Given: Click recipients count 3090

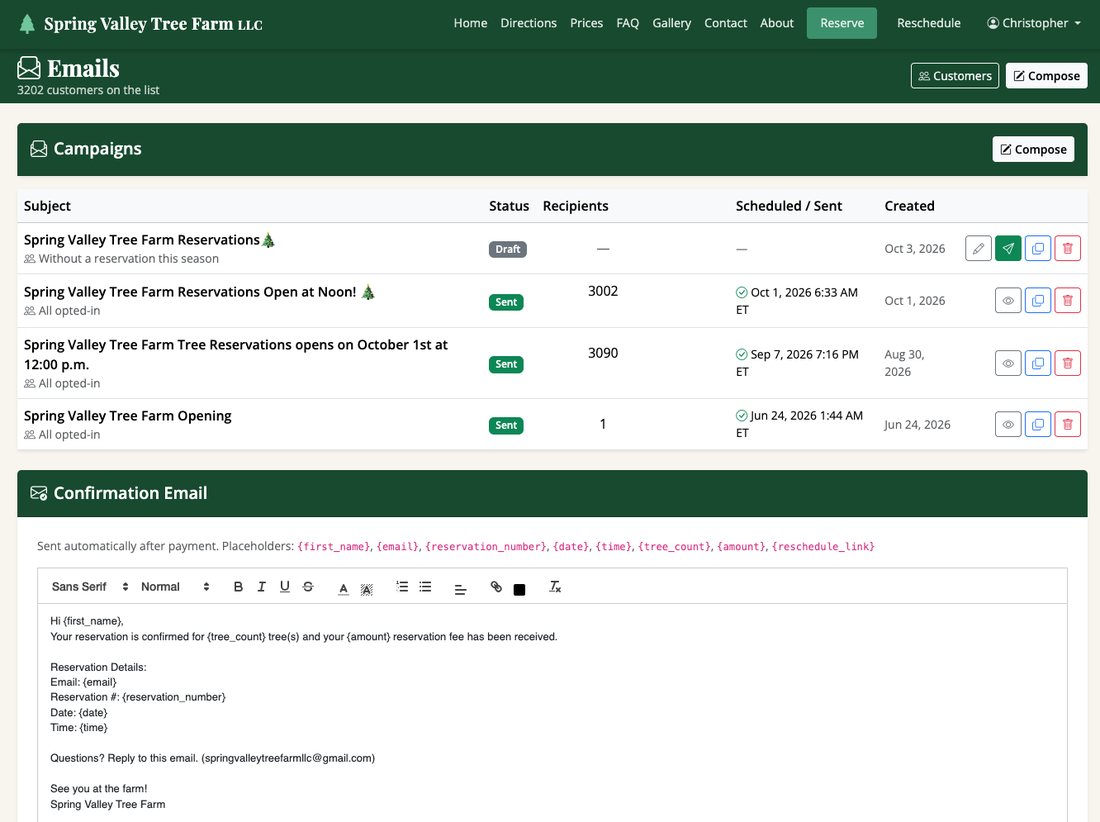Looking at the screenshot, I should coord(603,353).
